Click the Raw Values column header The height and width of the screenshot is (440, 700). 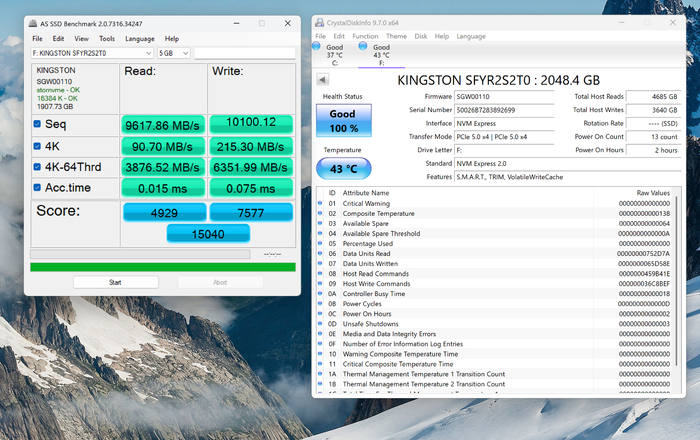click(x=653, y=193)
